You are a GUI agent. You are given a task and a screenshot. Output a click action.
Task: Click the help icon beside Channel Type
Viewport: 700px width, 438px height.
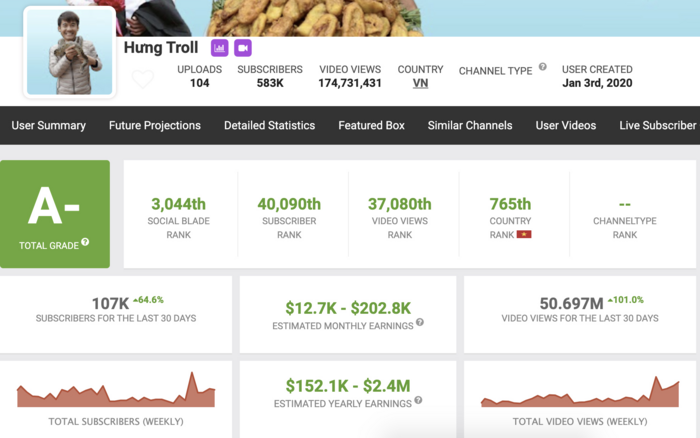pyautogui.click(x=543, y=67)
